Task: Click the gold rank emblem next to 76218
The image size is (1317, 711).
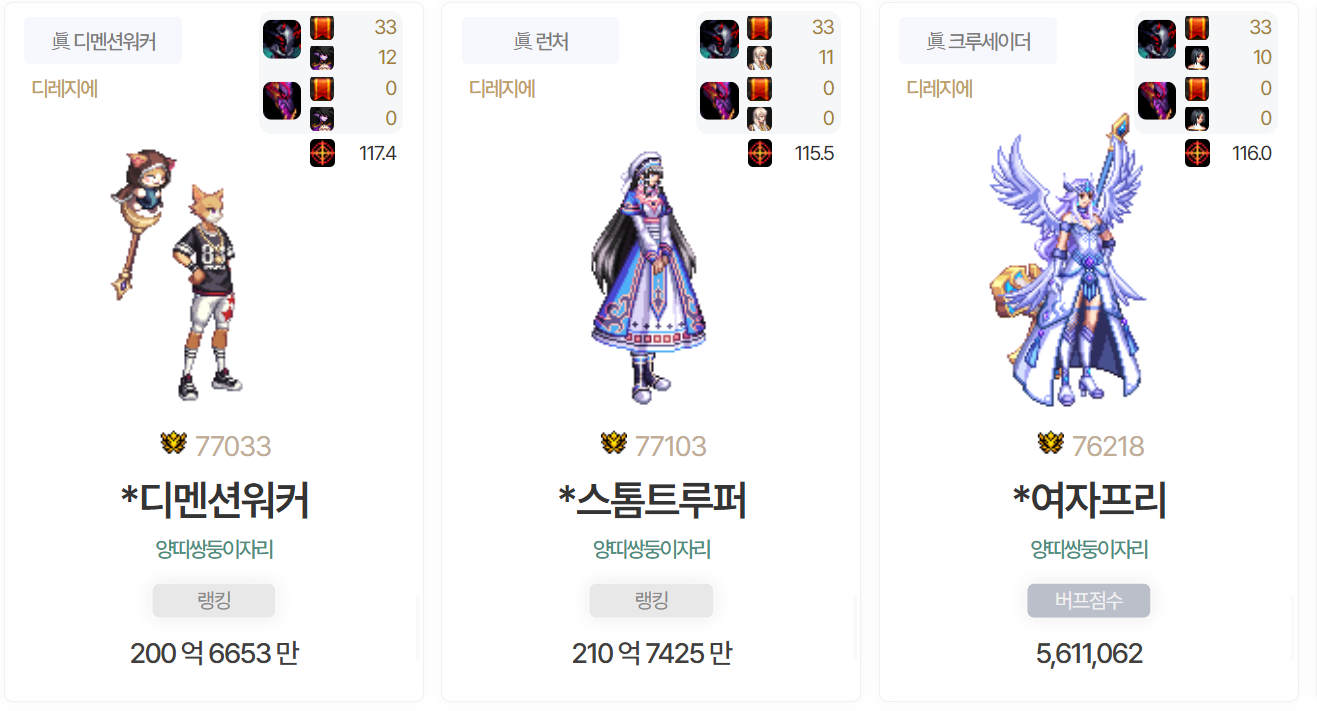Action: pyautogui.click(x=1050, y=443)
